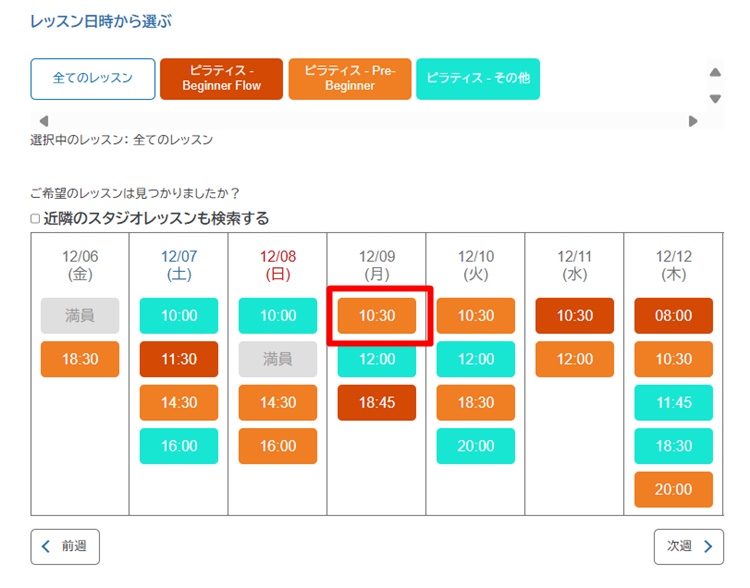Select the 20:00 lesson on 12/12

tap(673, 489)
